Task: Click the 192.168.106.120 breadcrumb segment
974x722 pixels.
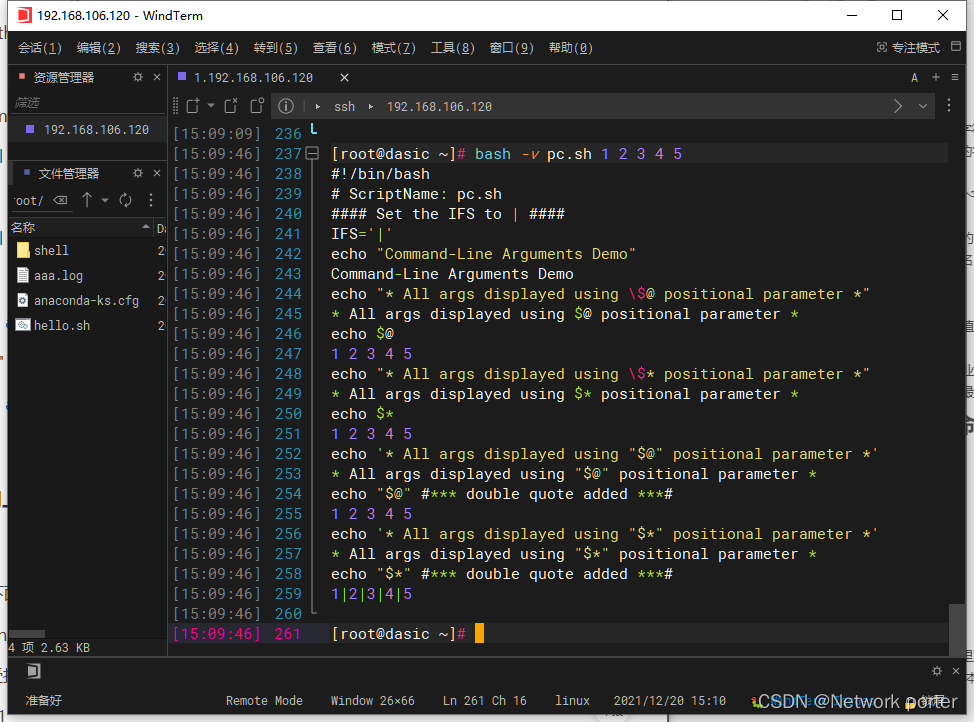Action: (x=439, y=107)
